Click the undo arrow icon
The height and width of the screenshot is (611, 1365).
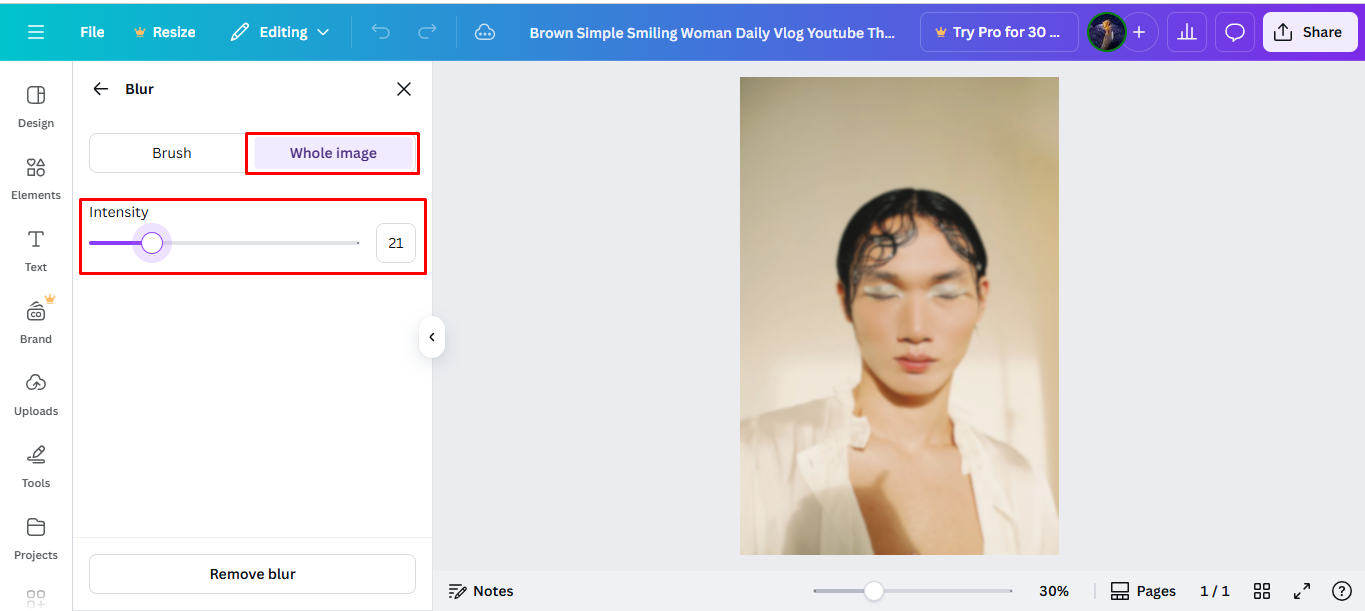coord(380,31)
